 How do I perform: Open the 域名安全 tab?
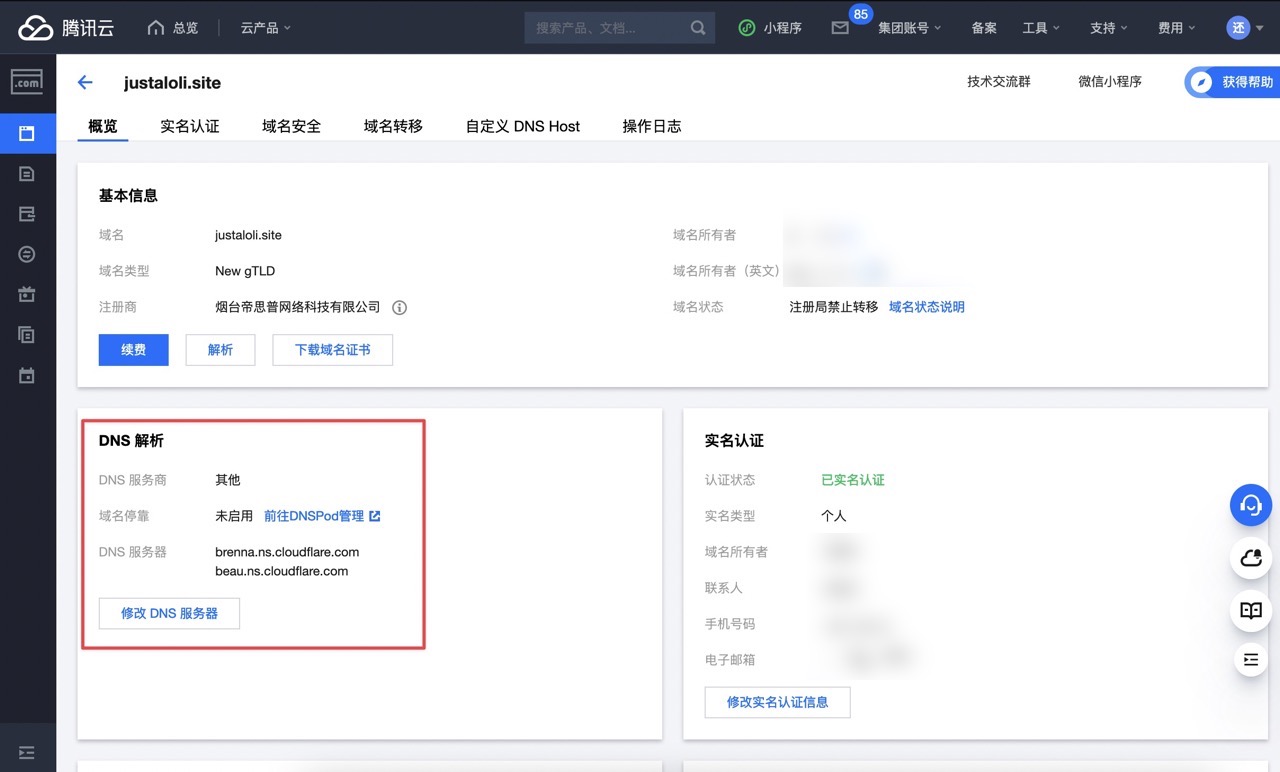(292, 126)
